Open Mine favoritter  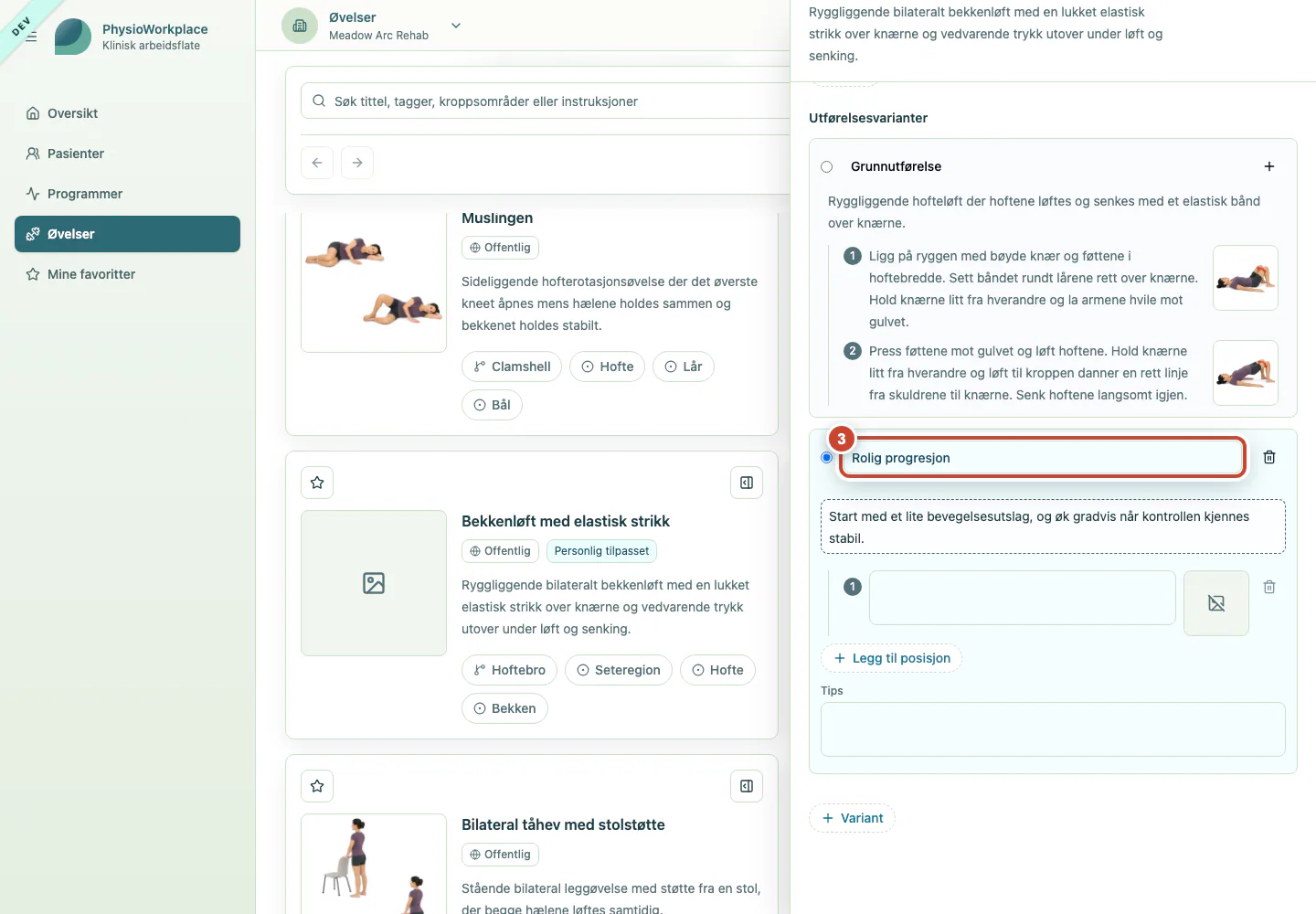pyautogui.click(x=127, y=274)
